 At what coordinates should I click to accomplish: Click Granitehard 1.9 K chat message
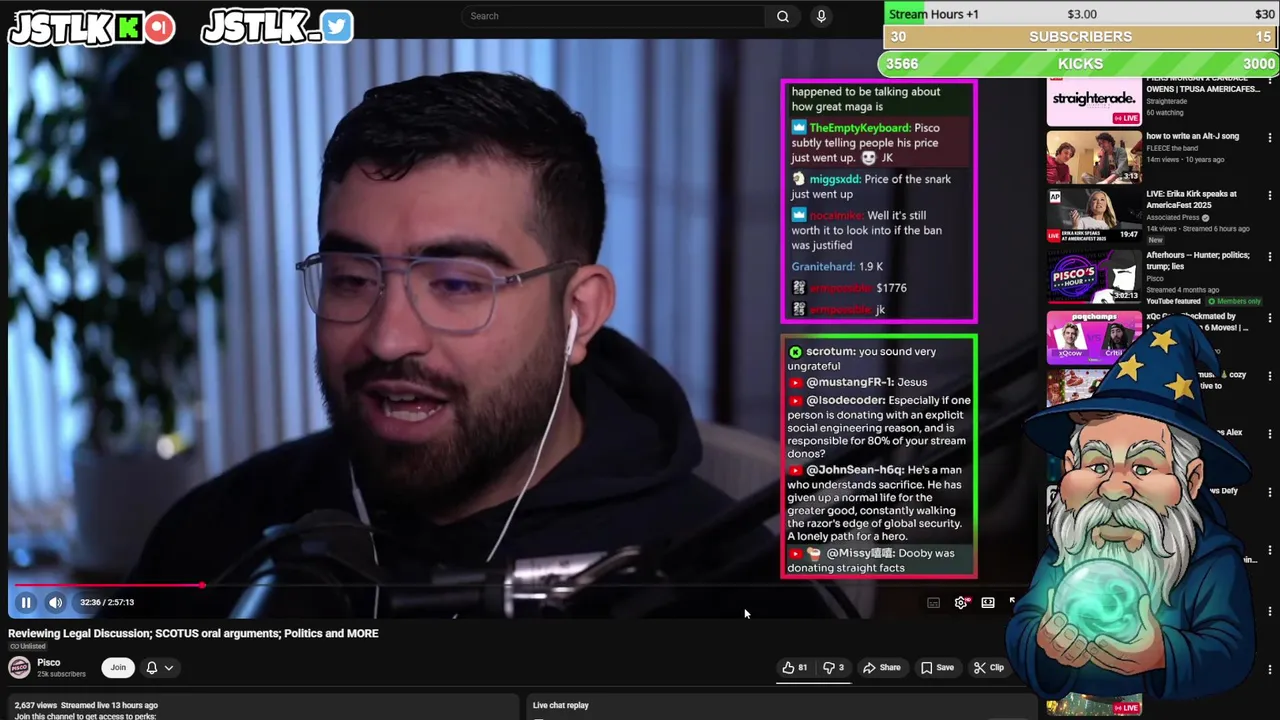[x=837, y=267]
